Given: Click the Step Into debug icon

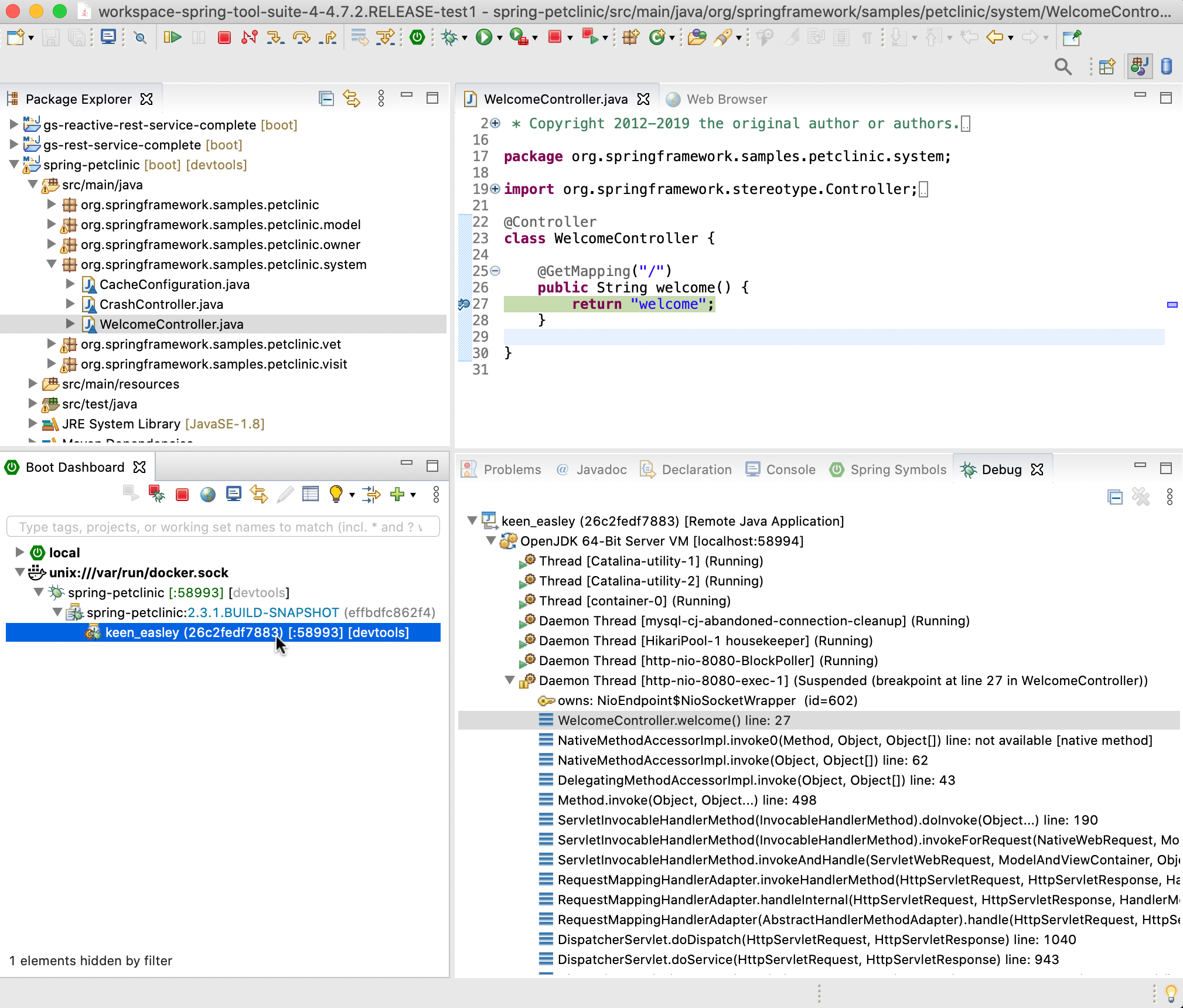Looking at the screenshot, I should [x=275, y=38].
